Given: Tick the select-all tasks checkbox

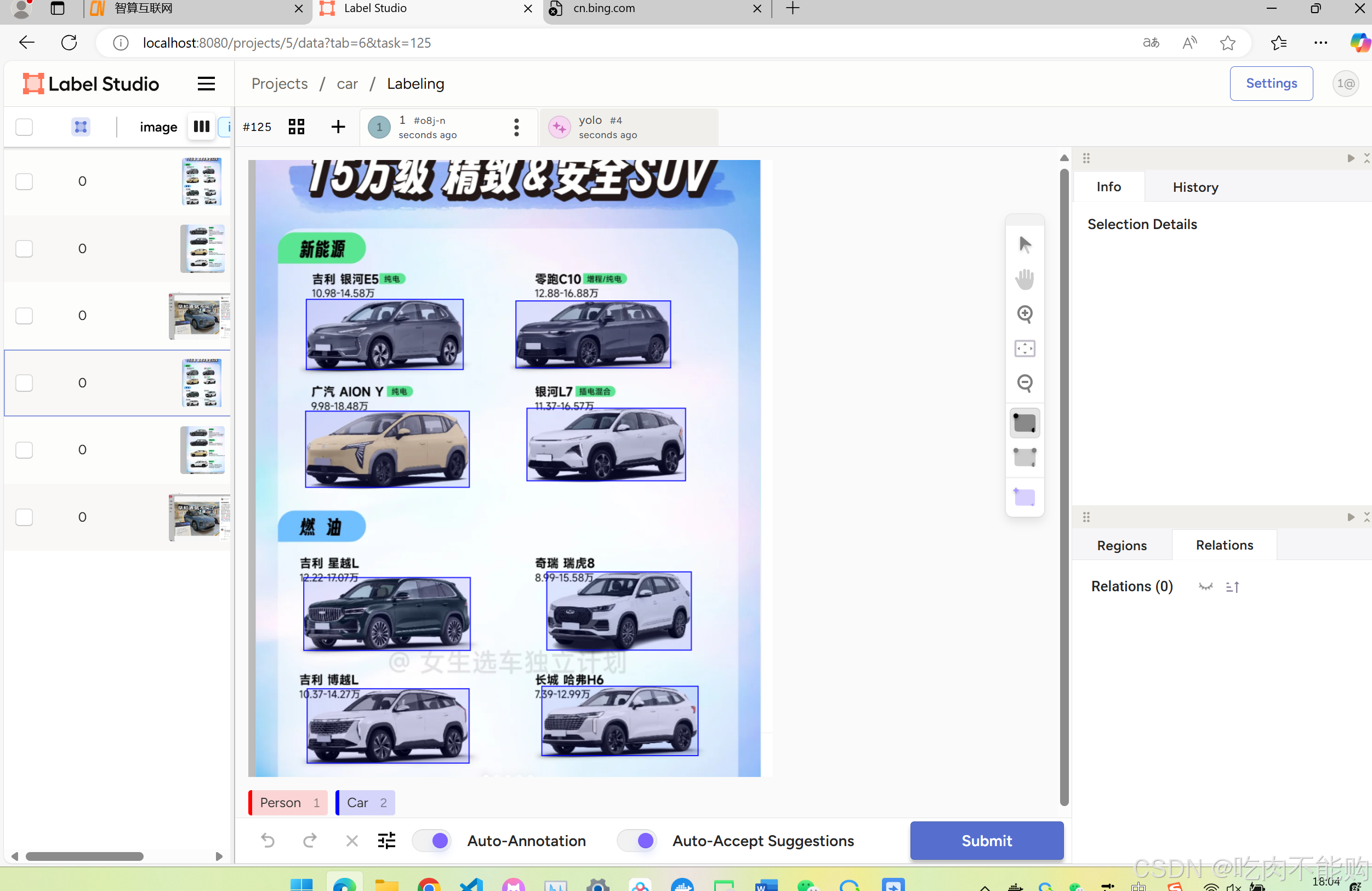Looking at the screenshot, I should [24, 127].
